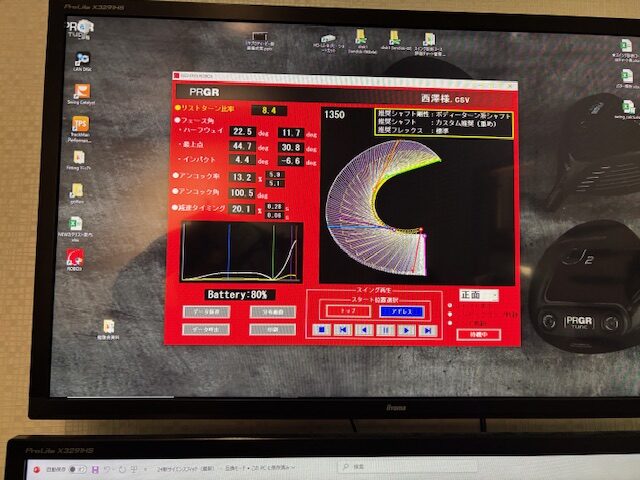
Task: Open the LAN DISK desktop shortcut
Action: point(82,61)
